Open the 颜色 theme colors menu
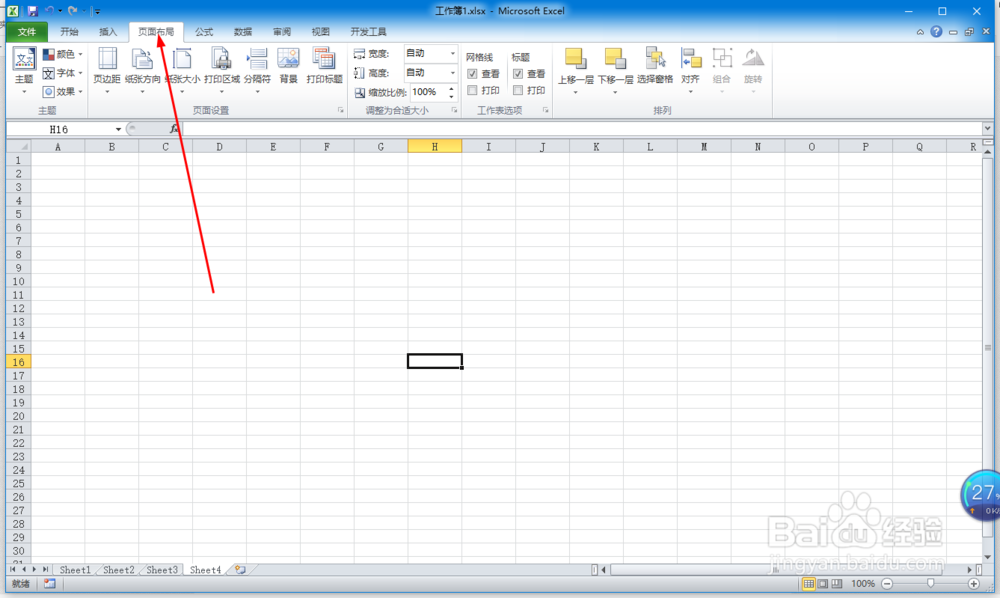Viewport: 1000px width, 598px height. tap(62, 55)
